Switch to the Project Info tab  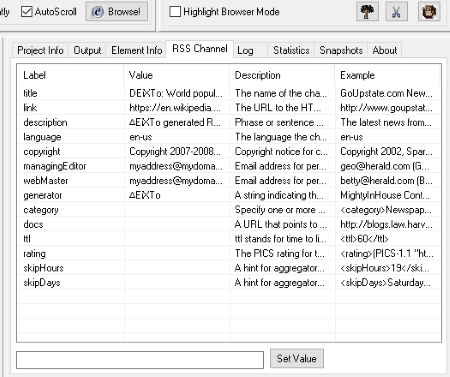tap(40, 50)
